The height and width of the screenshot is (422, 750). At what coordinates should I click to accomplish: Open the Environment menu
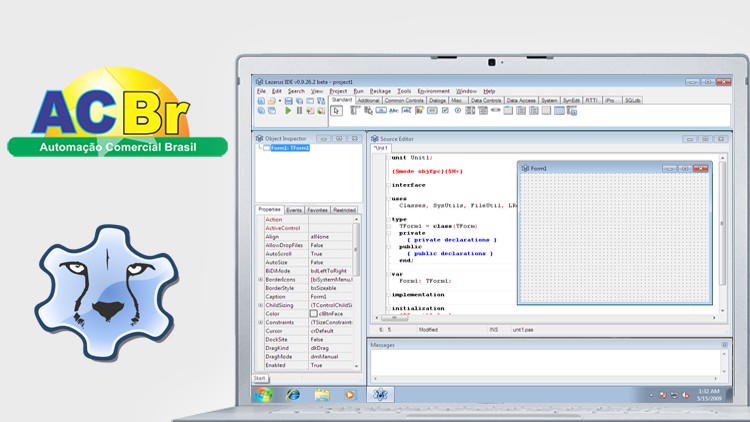[433, 91]
